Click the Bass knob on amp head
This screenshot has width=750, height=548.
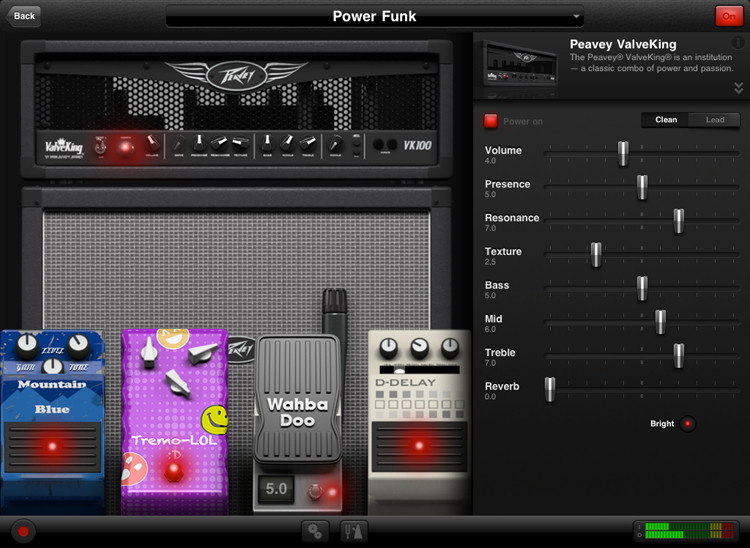(267, 142)
